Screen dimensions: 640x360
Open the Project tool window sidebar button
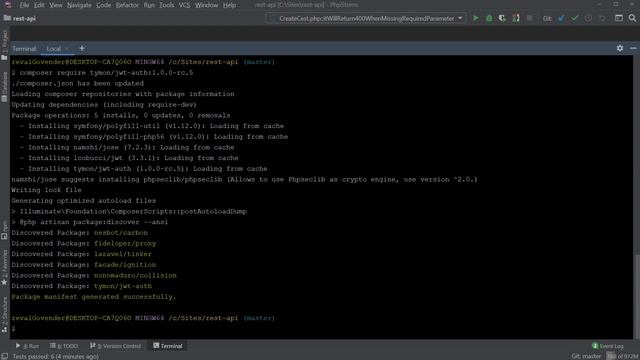[4, 45]
